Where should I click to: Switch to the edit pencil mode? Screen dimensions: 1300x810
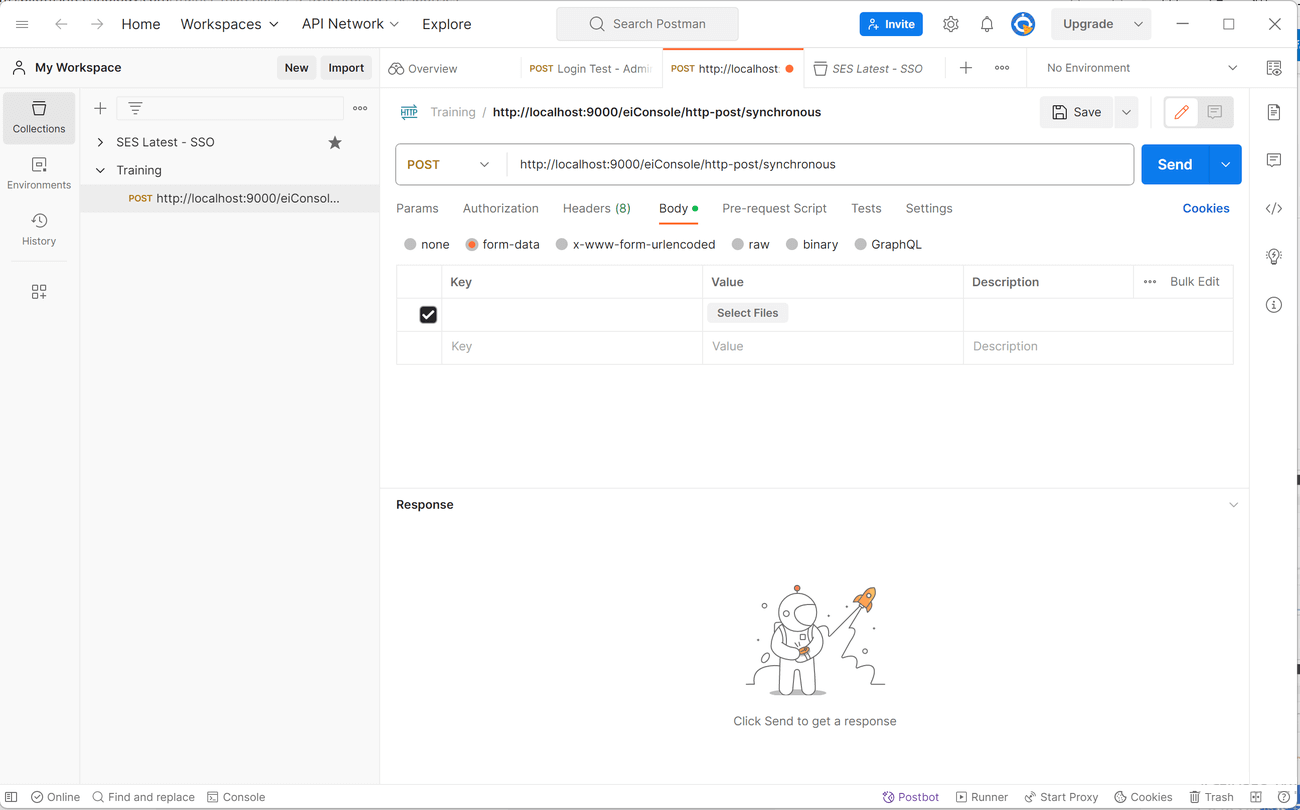pos(1181,112)
